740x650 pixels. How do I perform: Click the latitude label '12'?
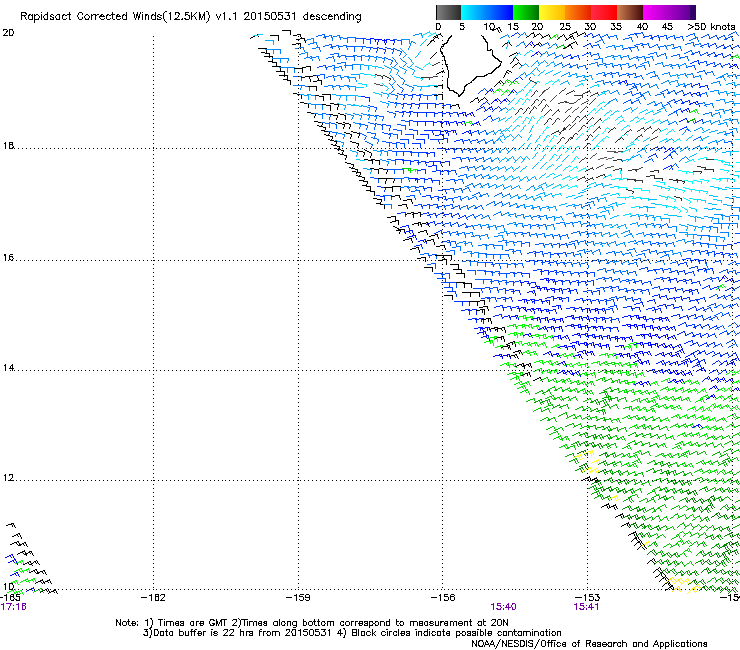coord(8,478)
